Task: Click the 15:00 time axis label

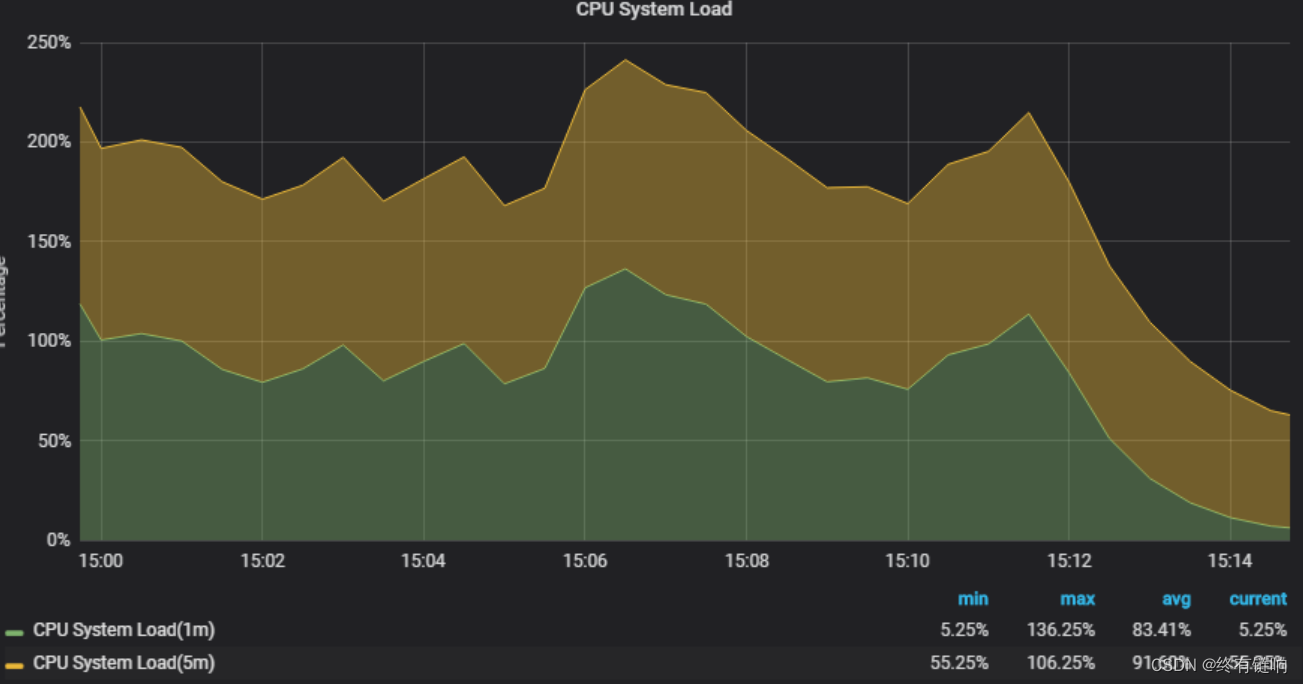Action: point(101,561)
